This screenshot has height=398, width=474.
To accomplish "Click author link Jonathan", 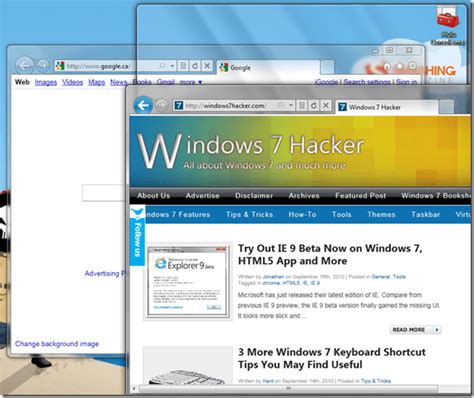I will (x=273, y=277).
